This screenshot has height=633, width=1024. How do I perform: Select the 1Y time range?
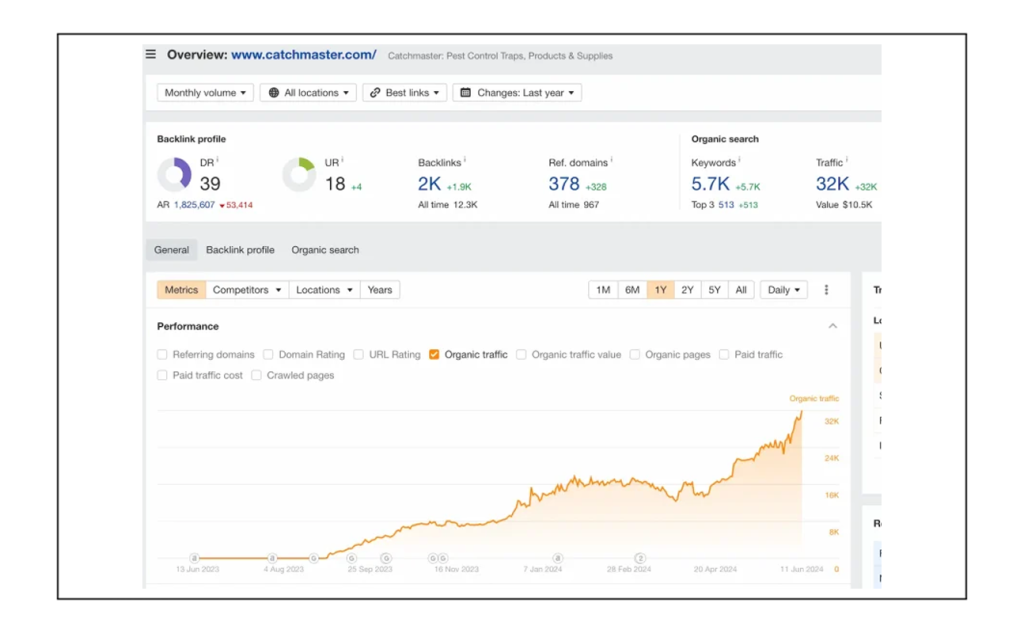click(661, 290)
